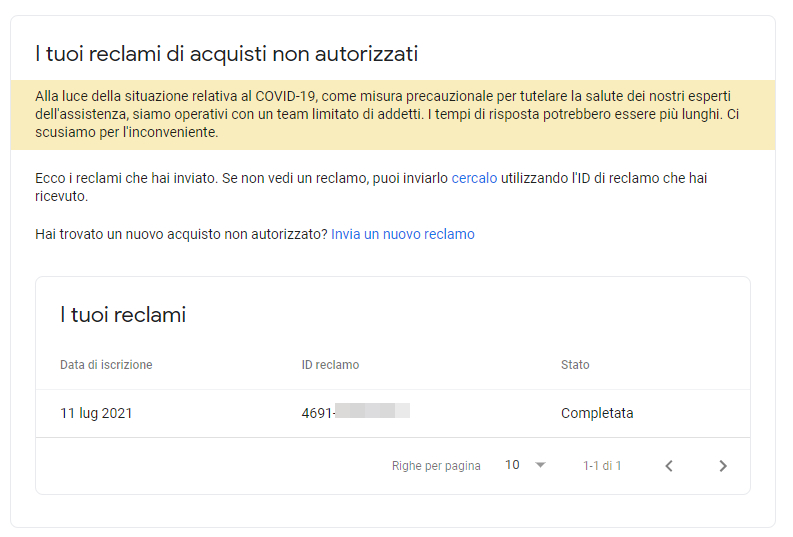793x537 pixels.
Task: Open the 'cercalo' link
Action: (x=474, y=179)
